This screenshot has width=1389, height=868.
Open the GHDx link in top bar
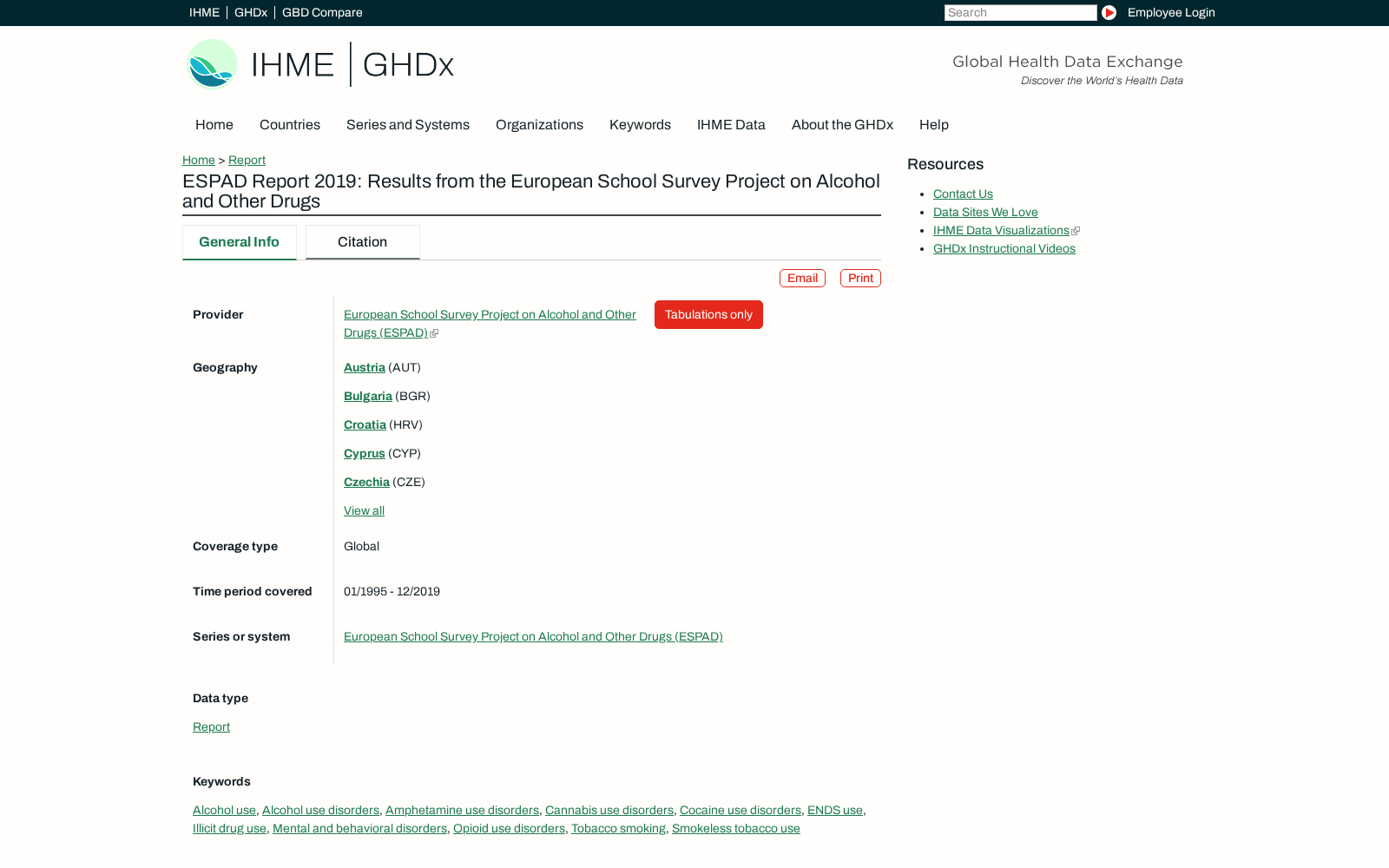tap(251, 13)
